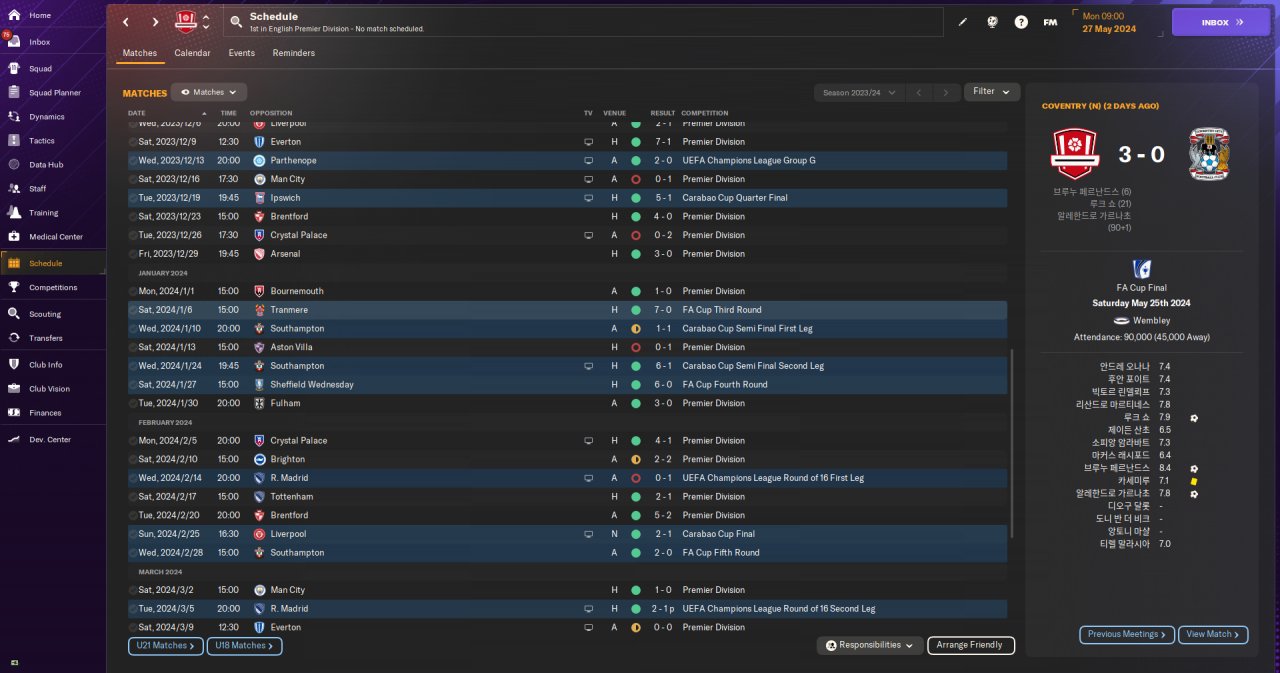The height and width of the screenshot is (673, 1280).
Task: Click the back navigation arrow
Action: 126,22
